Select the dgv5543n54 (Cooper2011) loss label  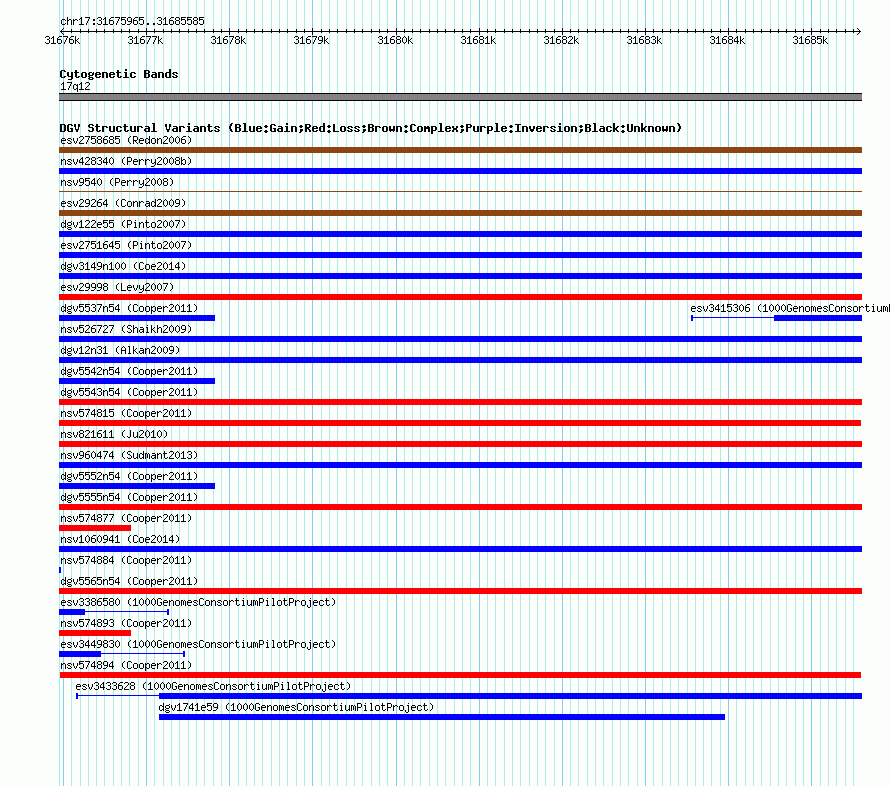tap(129, 392)
